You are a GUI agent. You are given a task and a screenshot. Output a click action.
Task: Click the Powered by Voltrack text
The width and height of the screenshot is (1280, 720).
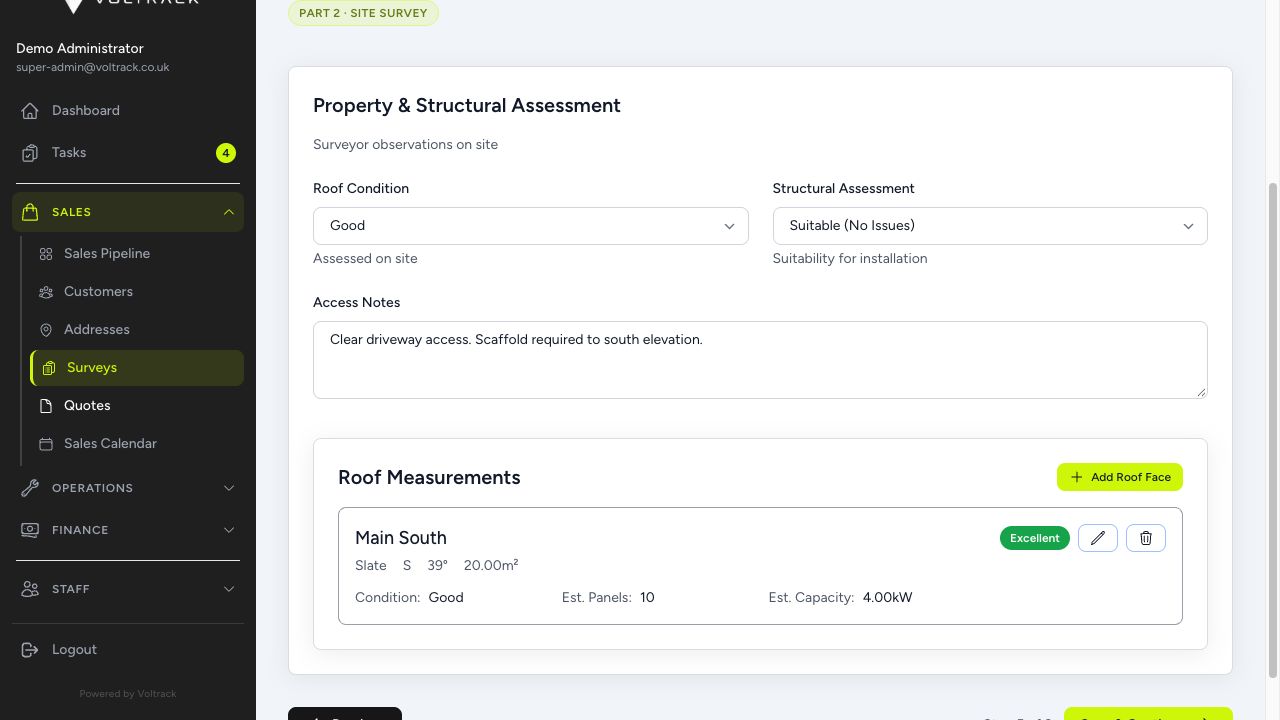tap(128, 694)
